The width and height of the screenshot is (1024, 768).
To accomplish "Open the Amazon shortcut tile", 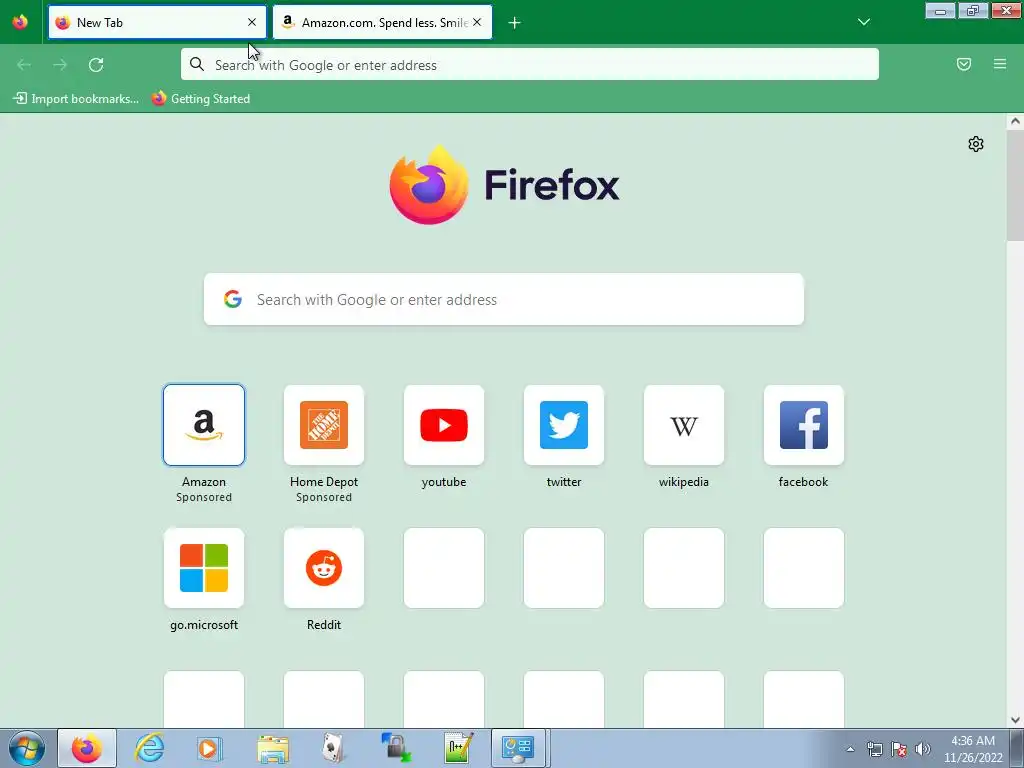I will [x=204, y=425].
